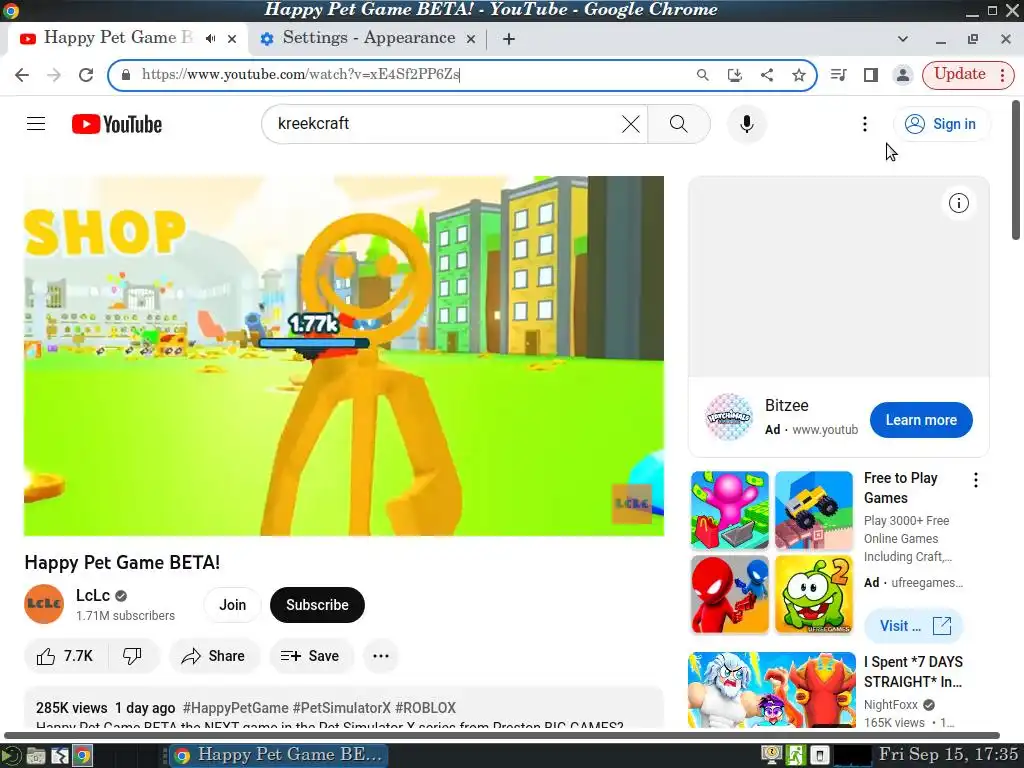Click the Chrome Update button

(x=959, y=74)
